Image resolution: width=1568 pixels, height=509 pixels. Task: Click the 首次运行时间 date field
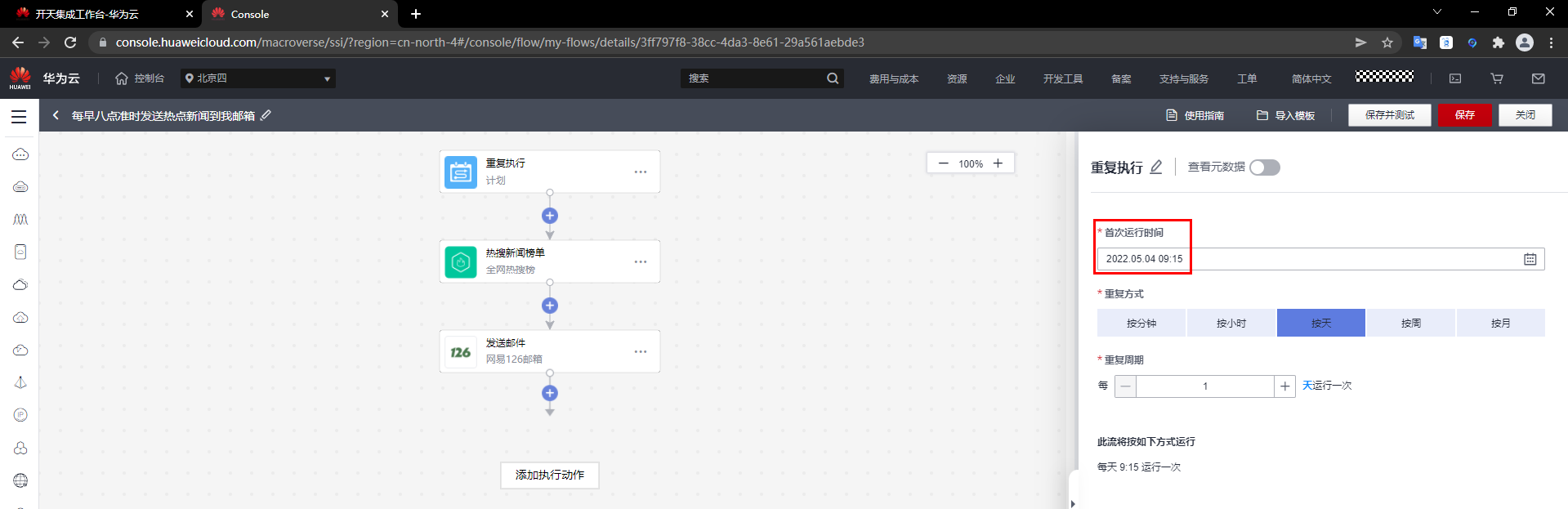pyautogui.click(x=1320, y=259)
